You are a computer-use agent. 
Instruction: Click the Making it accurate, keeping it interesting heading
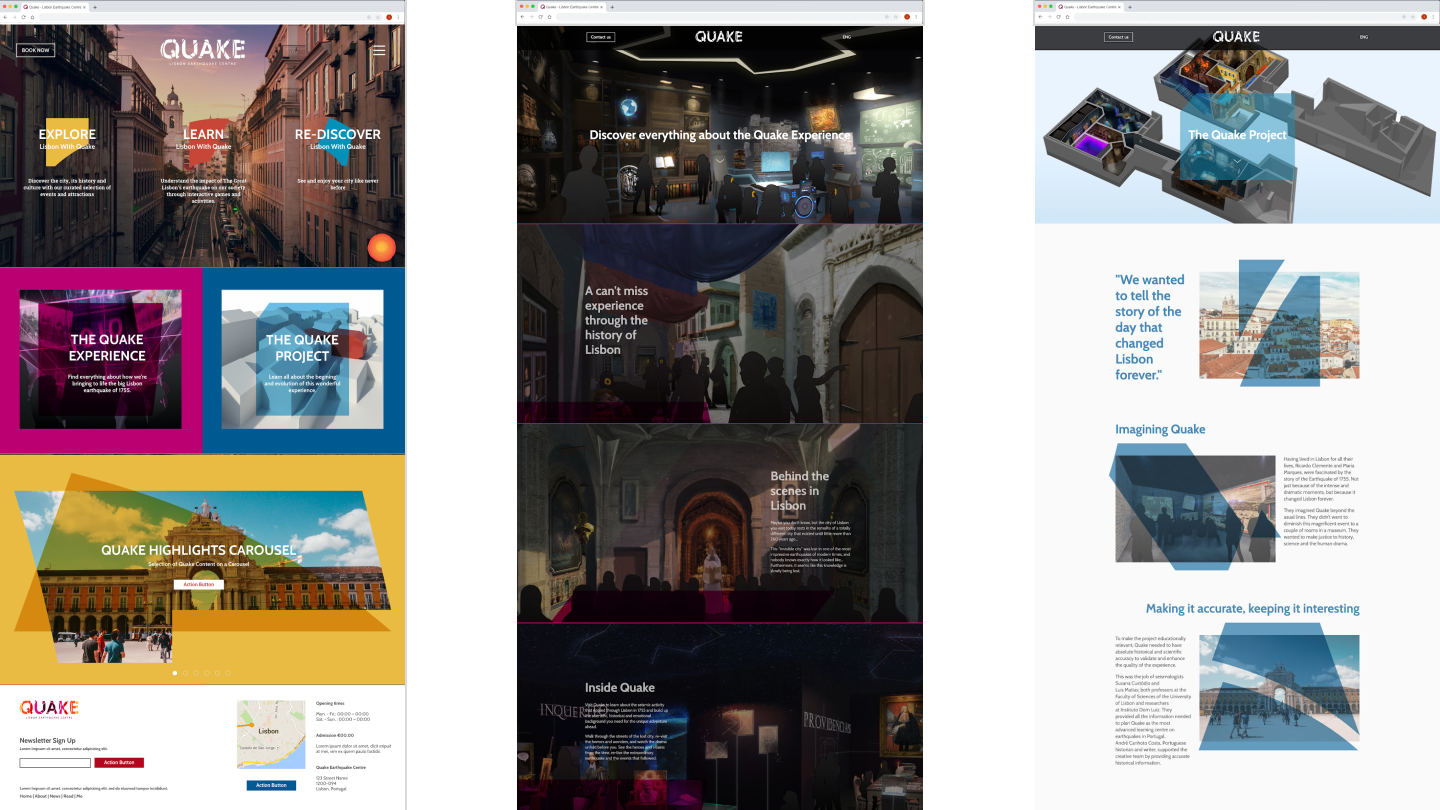(x=1253, y=608)
